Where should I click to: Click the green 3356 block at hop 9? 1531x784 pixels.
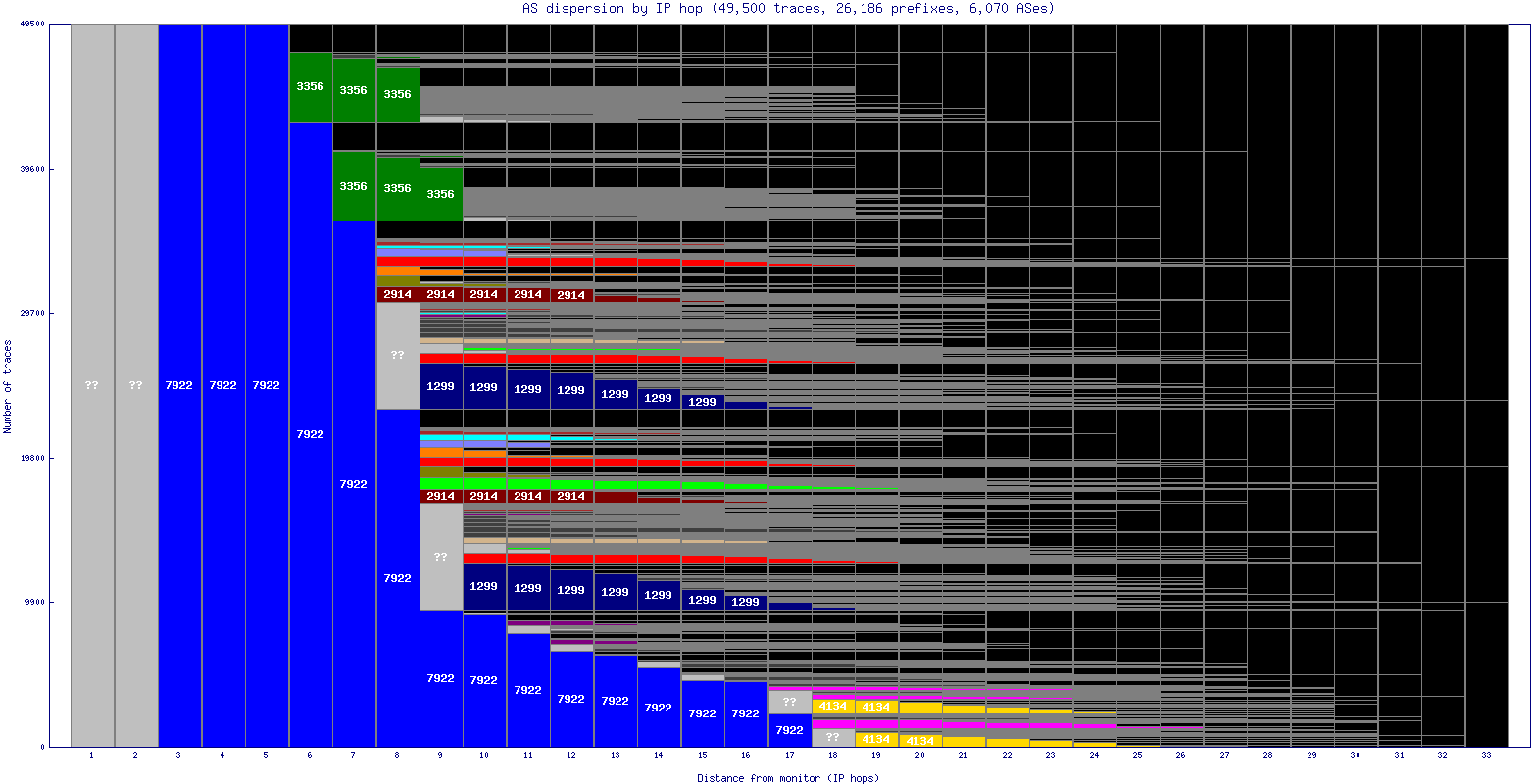pyautogui.click(x=441, y=194)
